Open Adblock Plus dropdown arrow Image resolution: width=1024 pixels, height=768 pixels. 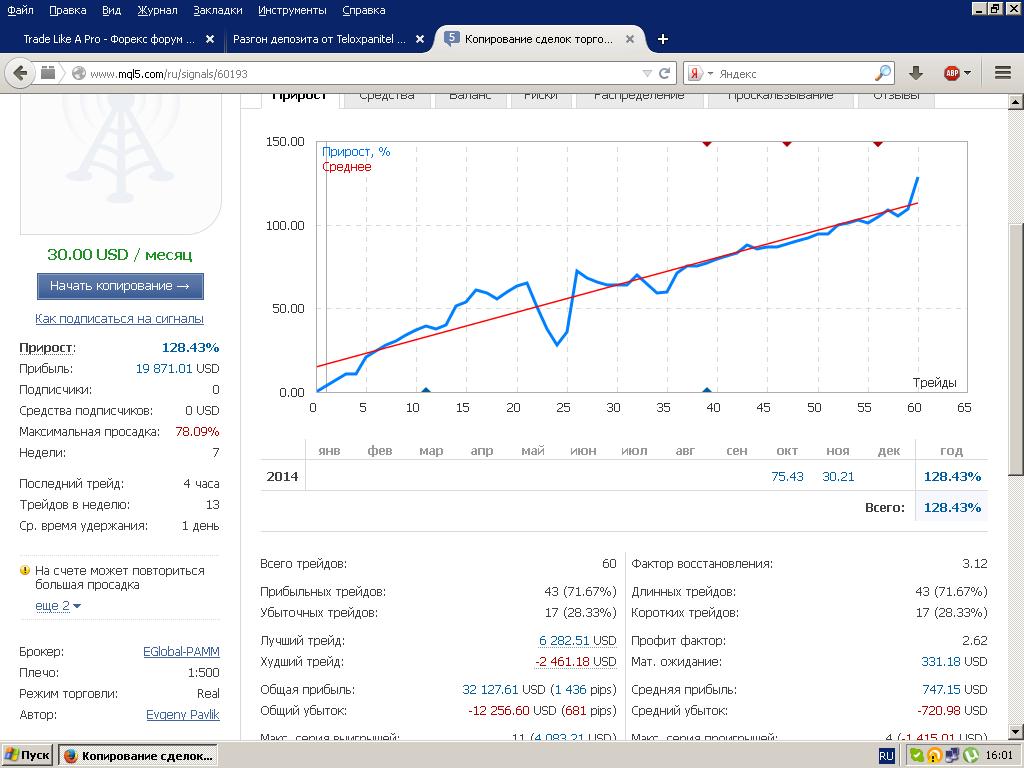pyautogui.click(x=967, y=73)
